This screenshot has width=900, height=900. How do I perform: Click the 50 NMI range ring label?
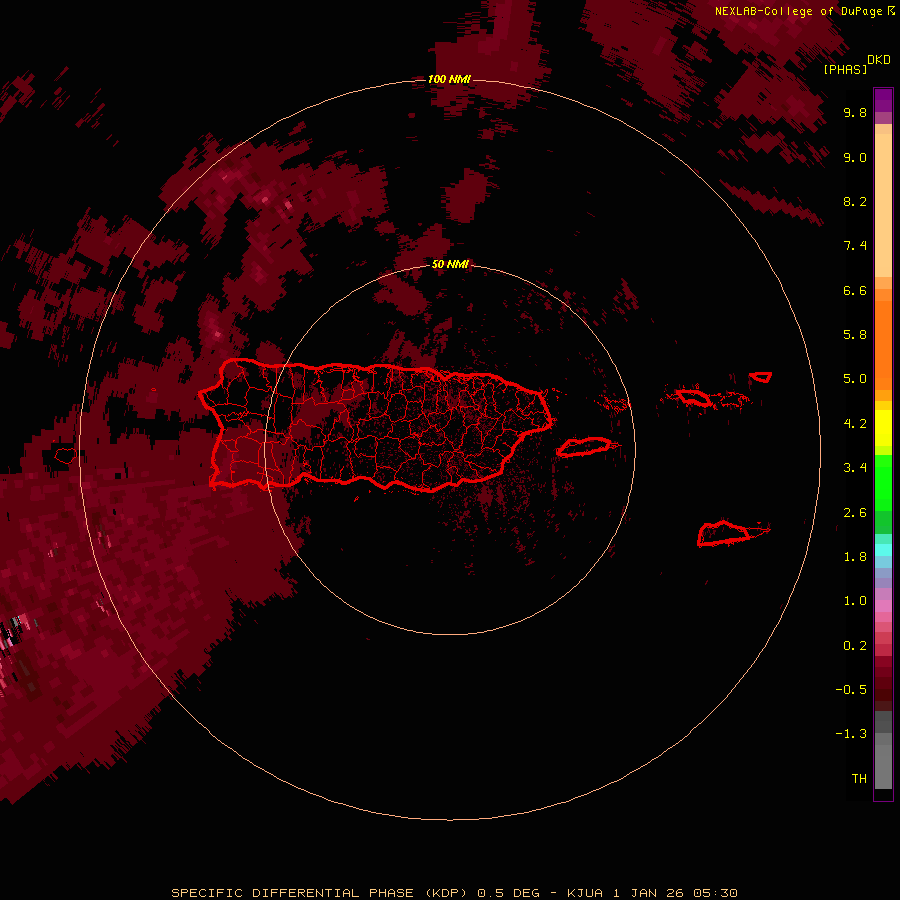point(450,264)
